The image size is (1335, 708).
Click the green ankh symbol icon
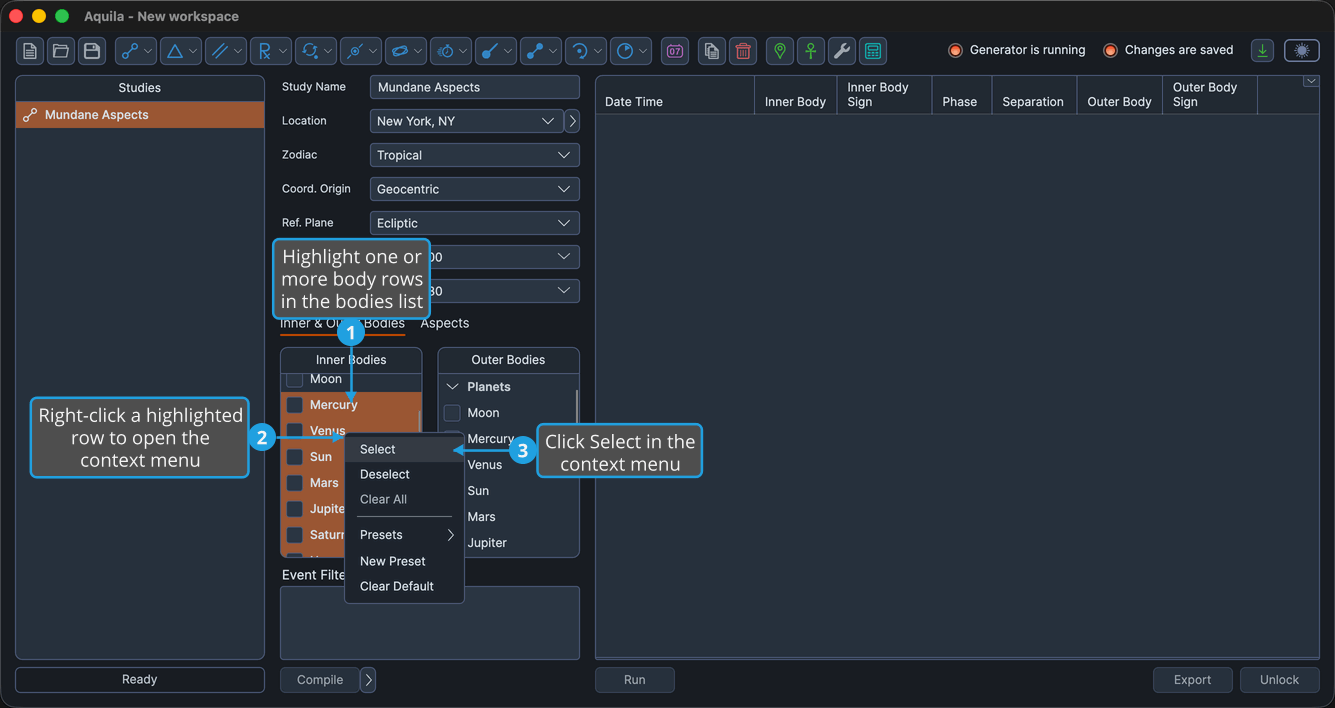(x=811, y=51)
